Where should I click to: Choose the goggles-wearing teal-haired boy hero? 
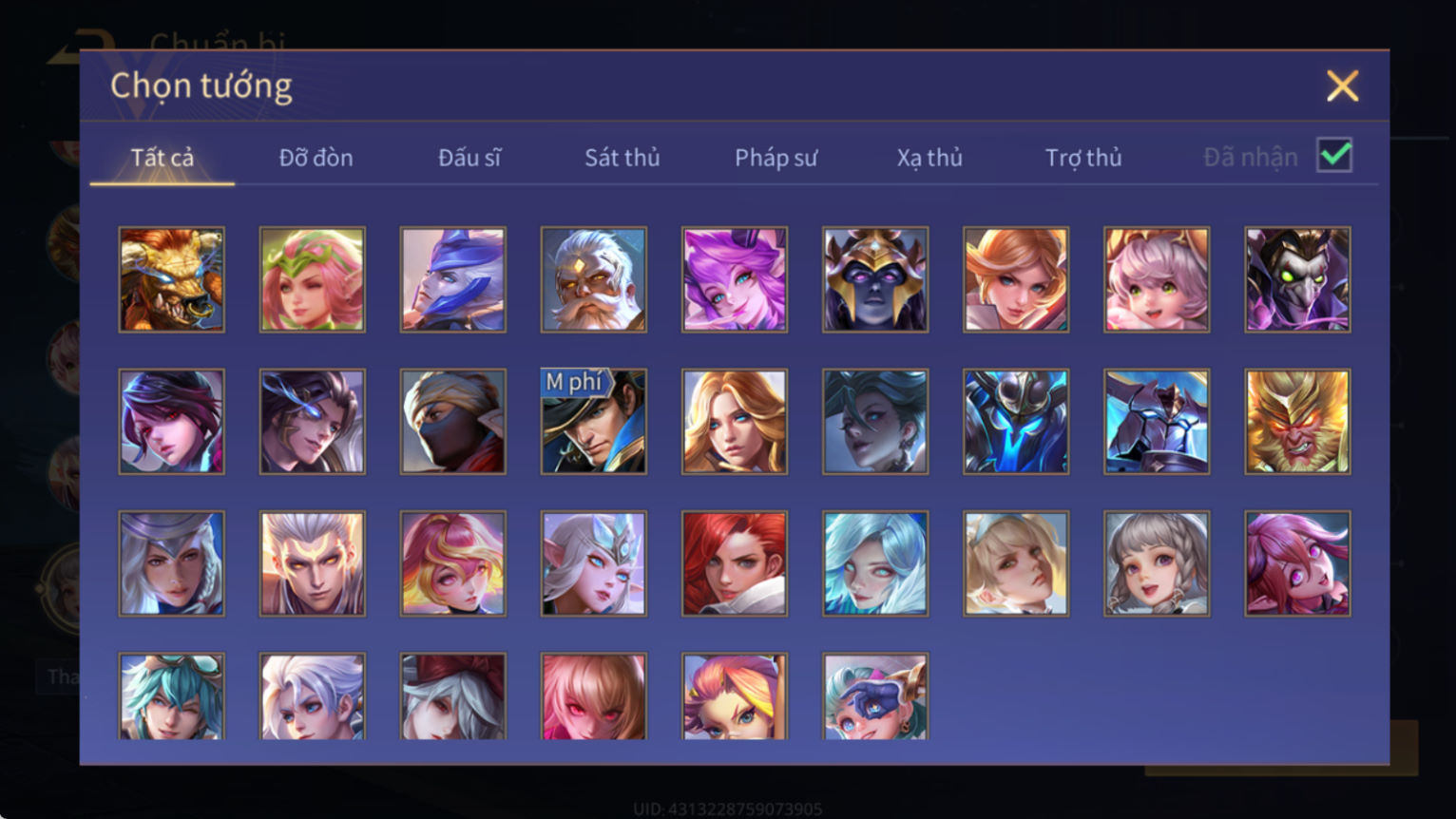click(172, 695)
